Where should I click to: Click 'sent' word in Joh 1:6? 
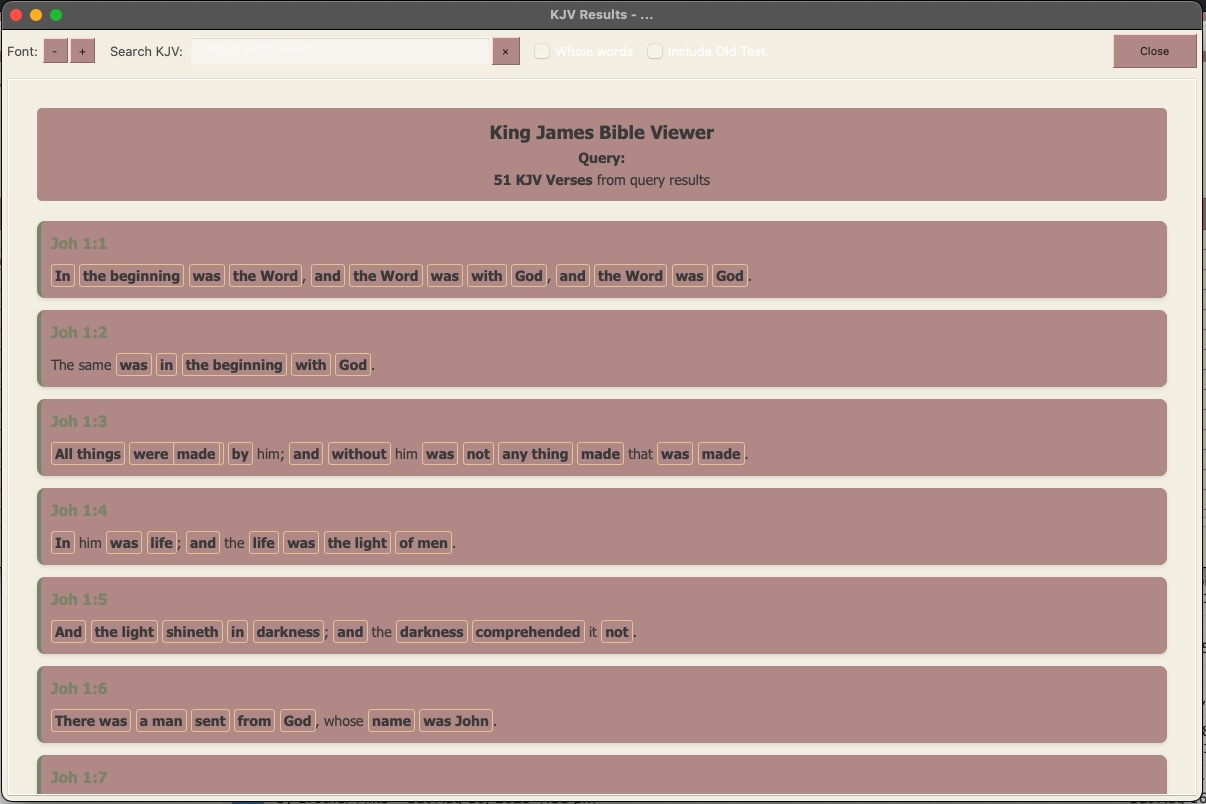click(x=210, y=721)
